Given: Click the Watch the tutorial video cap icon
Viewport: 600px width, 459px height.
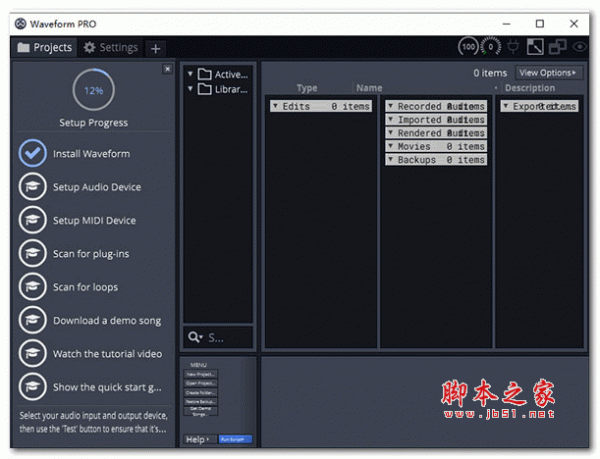Looking at the screenshot, I should click(x=33, y=353).
